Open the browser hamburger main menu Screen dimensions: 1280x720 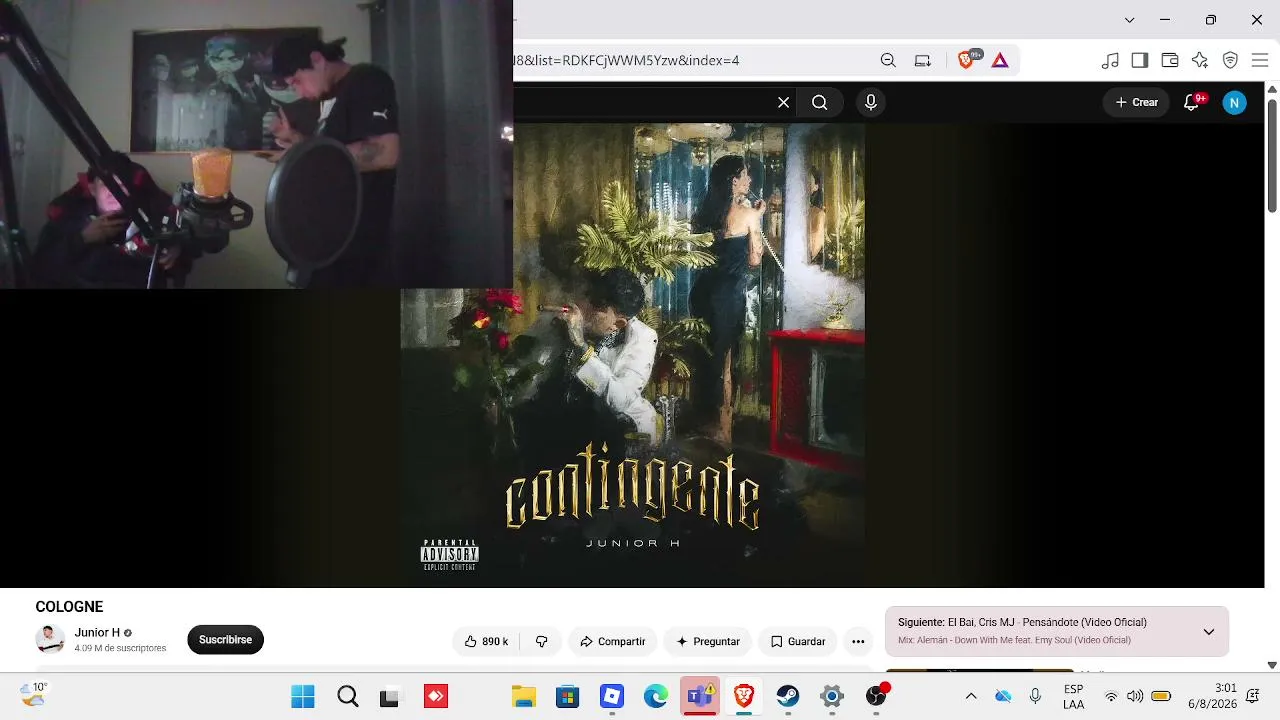tap(1260, 60)
